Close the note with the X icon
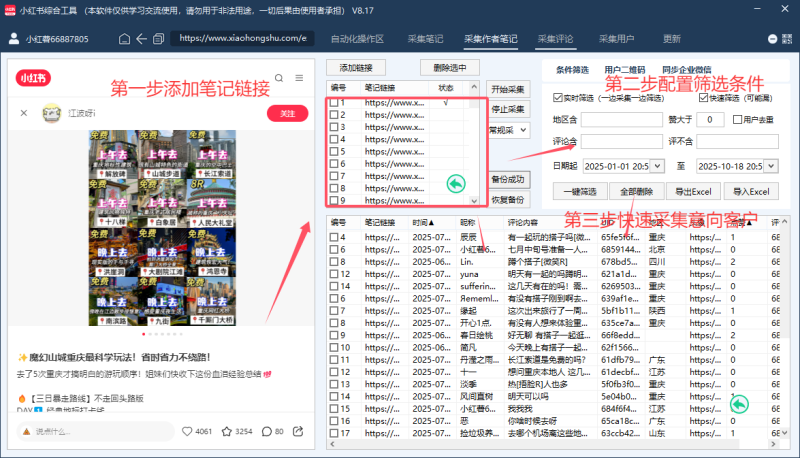This screenshot has width=800, height=458. coord(24,113)
